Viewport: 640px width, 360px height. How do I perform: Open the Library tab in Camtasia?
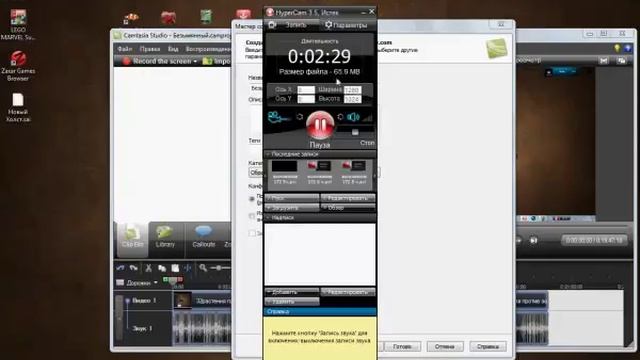click(165, 238)
